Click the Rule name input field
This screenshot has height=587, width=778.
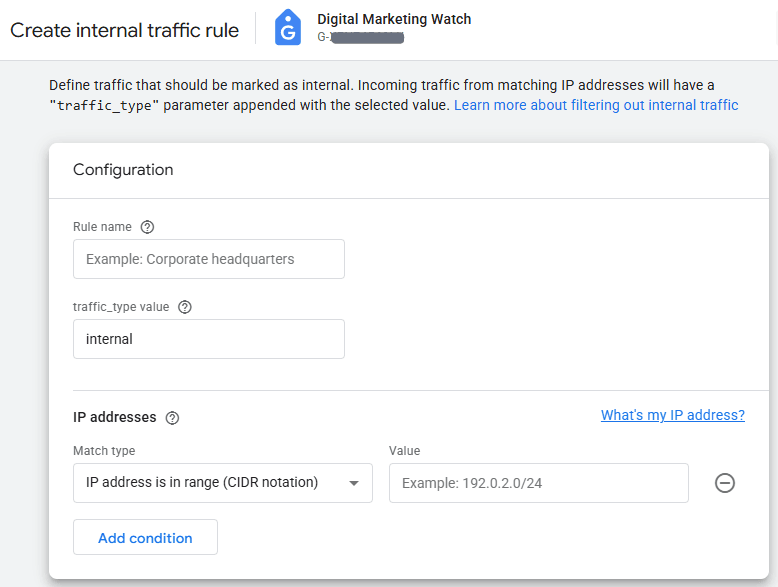coord(209,259)
